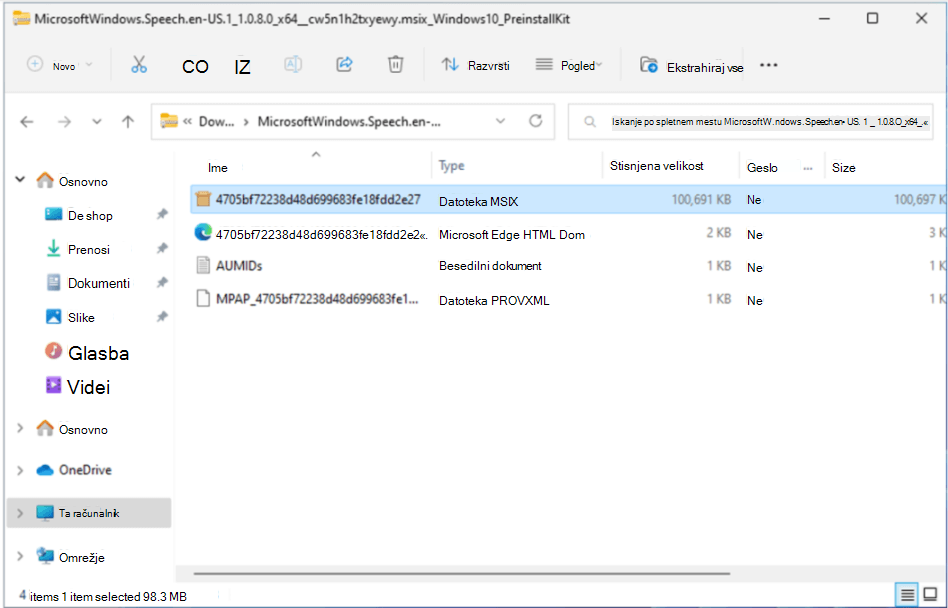Select Ta računalnik in navigation pane
The width and height of the screenshot is (948, 608).
89,513
